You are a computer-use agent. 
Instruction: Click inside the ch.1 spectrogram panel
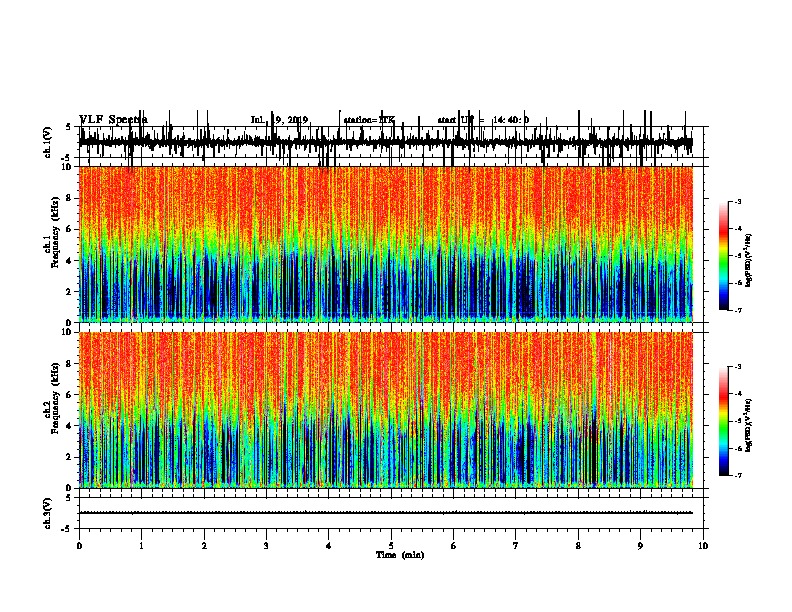(x=386, y=244)
